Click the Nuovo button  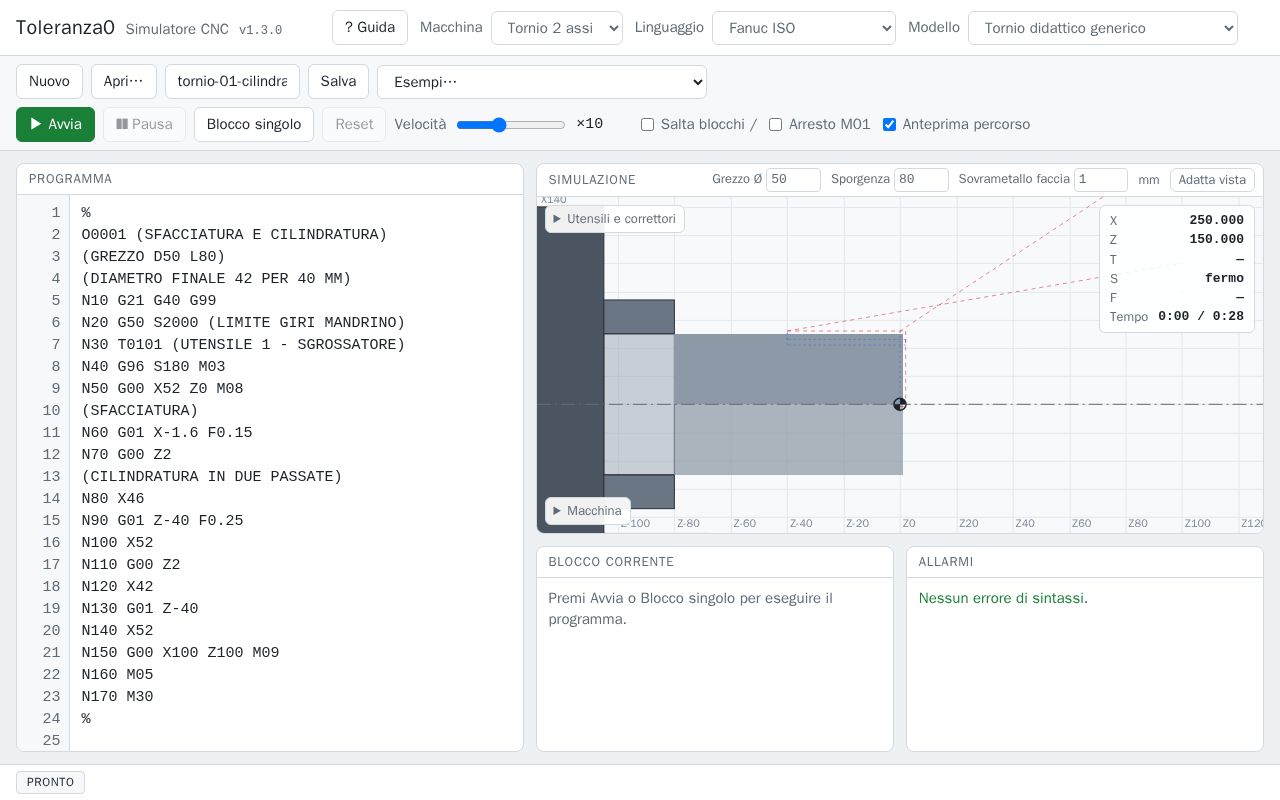click(x=49, y=81)
